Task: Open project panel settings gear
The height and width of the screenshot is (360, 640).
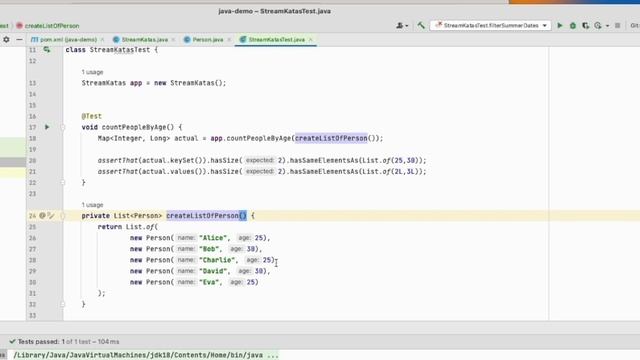Action: click(x=6, y=40)
